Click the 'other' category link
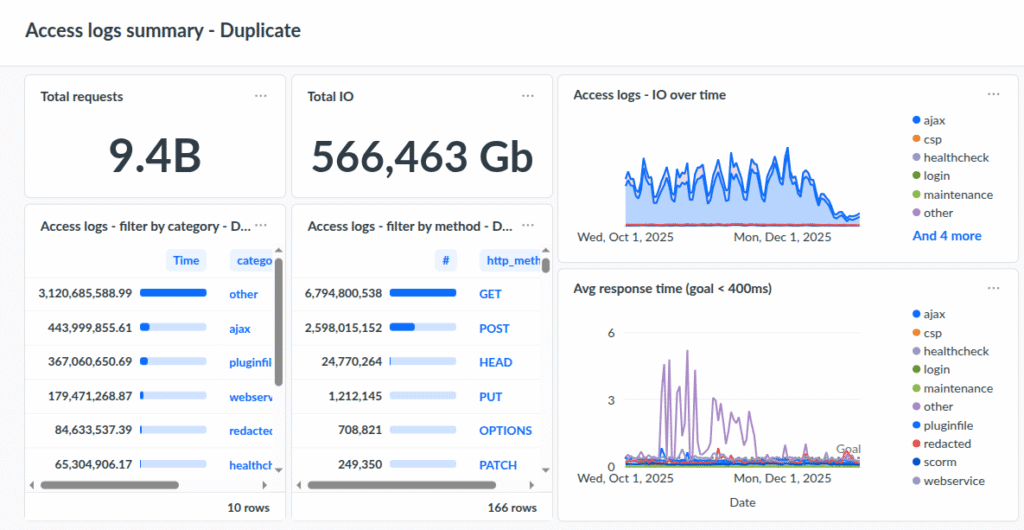Screen dimensions: 1024x530 coord(243,294)
